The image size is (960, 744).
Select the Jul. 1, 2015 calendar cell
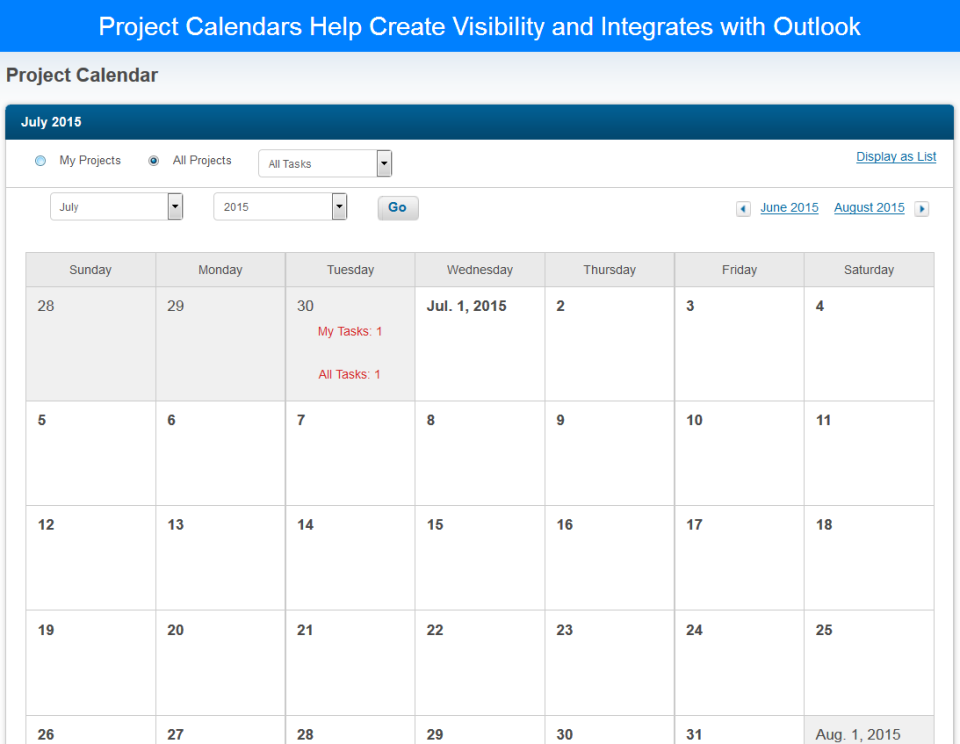480,344
